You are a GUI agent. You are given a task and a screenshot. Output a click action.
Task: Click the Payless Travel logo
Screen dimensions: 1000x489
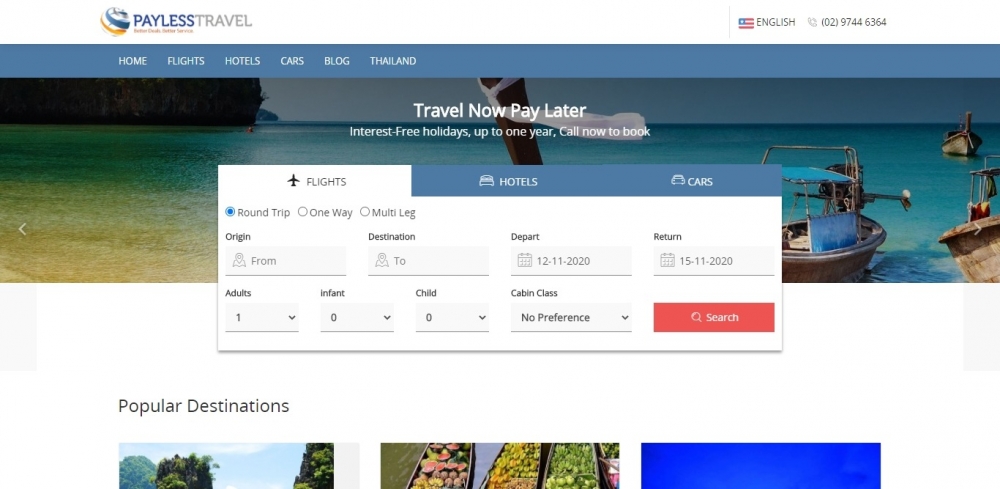(x=176, y=22)
